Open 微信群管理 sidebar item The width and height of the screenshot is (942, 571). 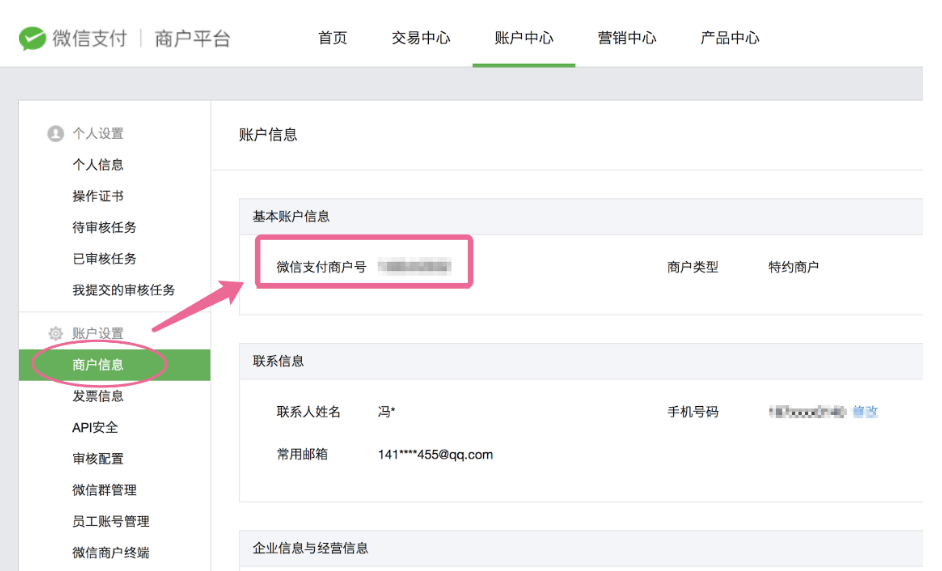(105, 490)
